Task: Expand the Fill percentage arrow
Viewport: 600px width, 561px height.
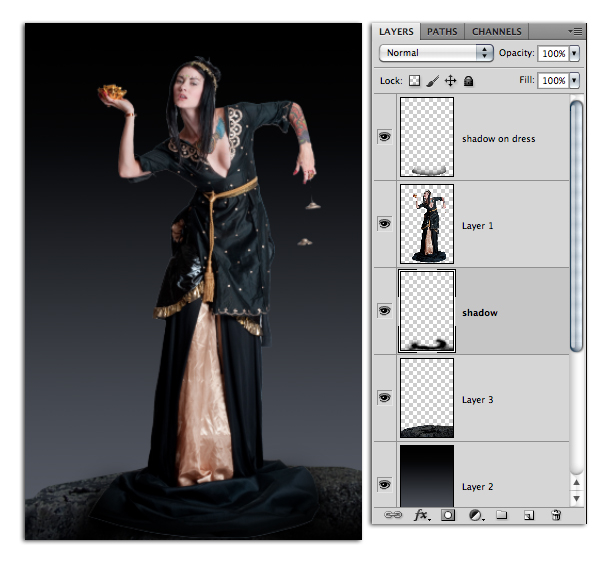Action: tap(574, 80)
